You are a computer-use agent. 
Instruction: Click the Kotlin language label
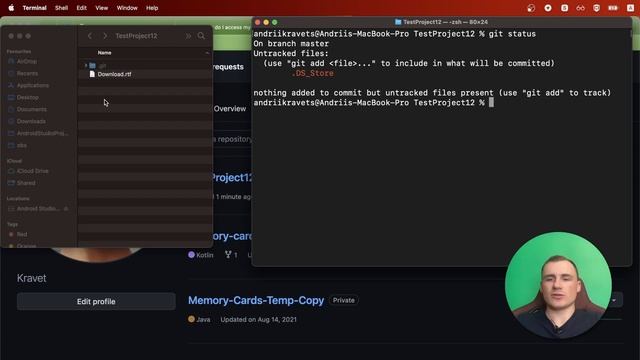coord(204,255)
